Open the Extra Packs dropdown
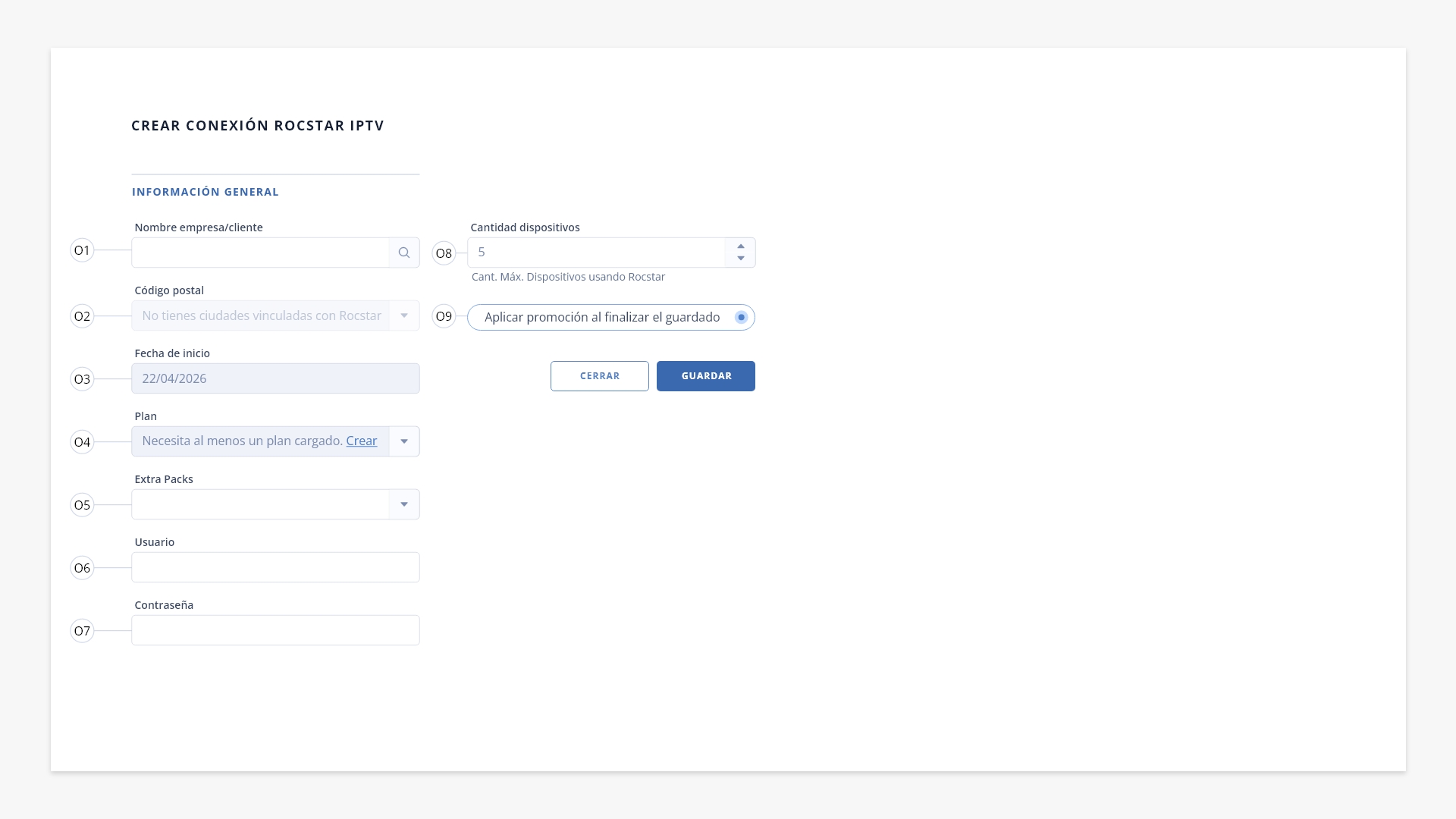Viewport: 1456px width, 819px height. (404, 504)
